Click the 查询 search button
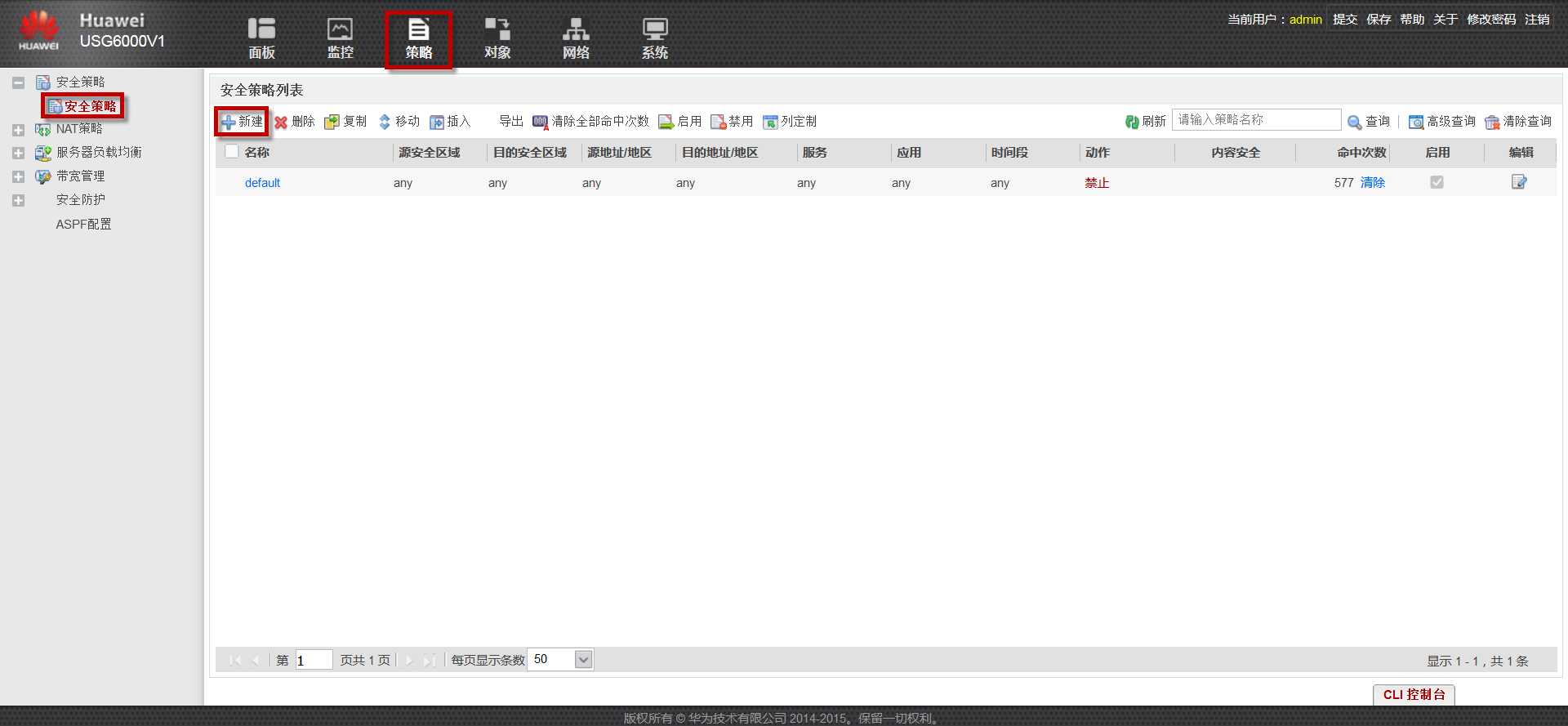The width and height of the screenshot is (1568, 726). 1369,122
